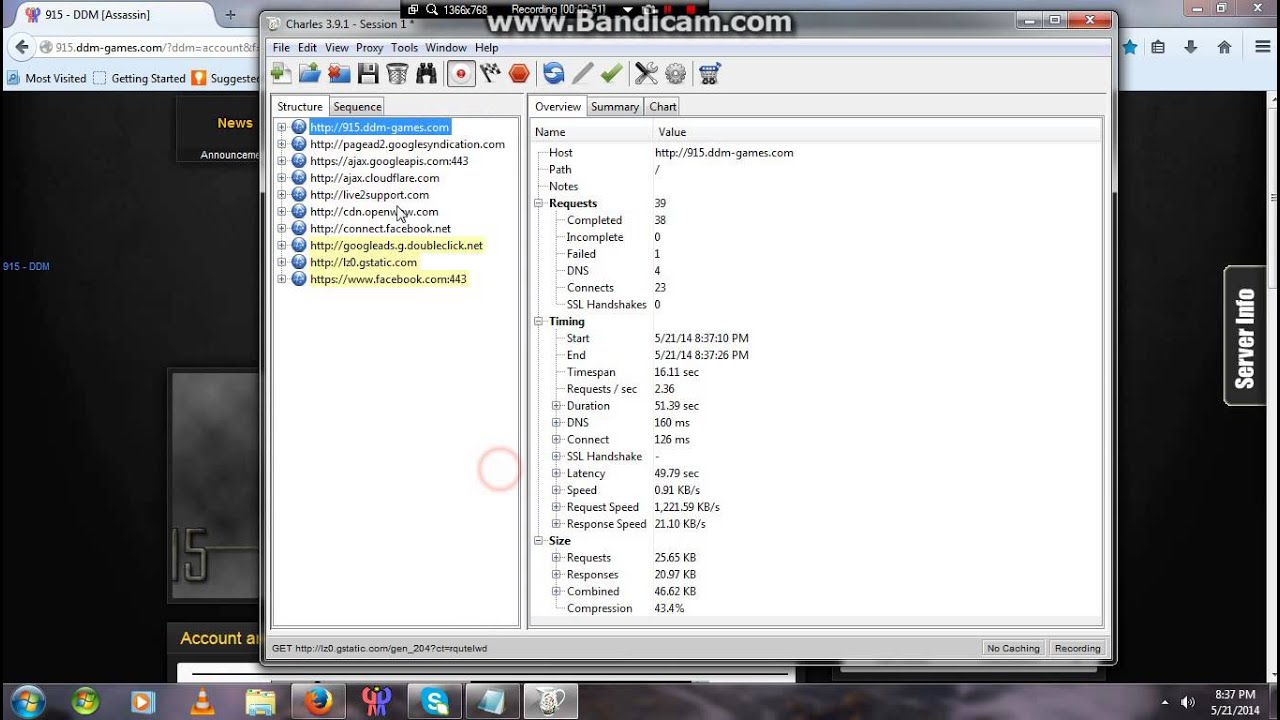Click Firefox downloads arrow icon

click(1190, 47)
